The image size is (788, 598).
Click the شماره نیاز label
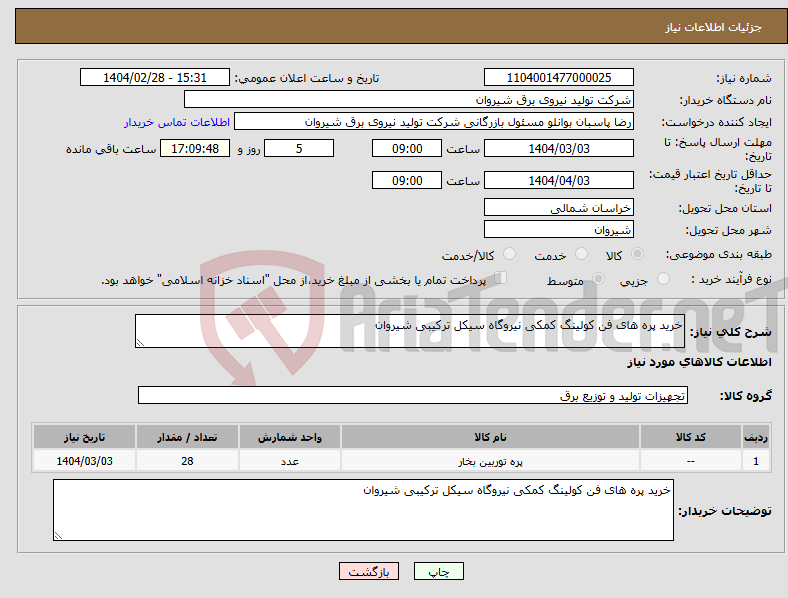744,78
